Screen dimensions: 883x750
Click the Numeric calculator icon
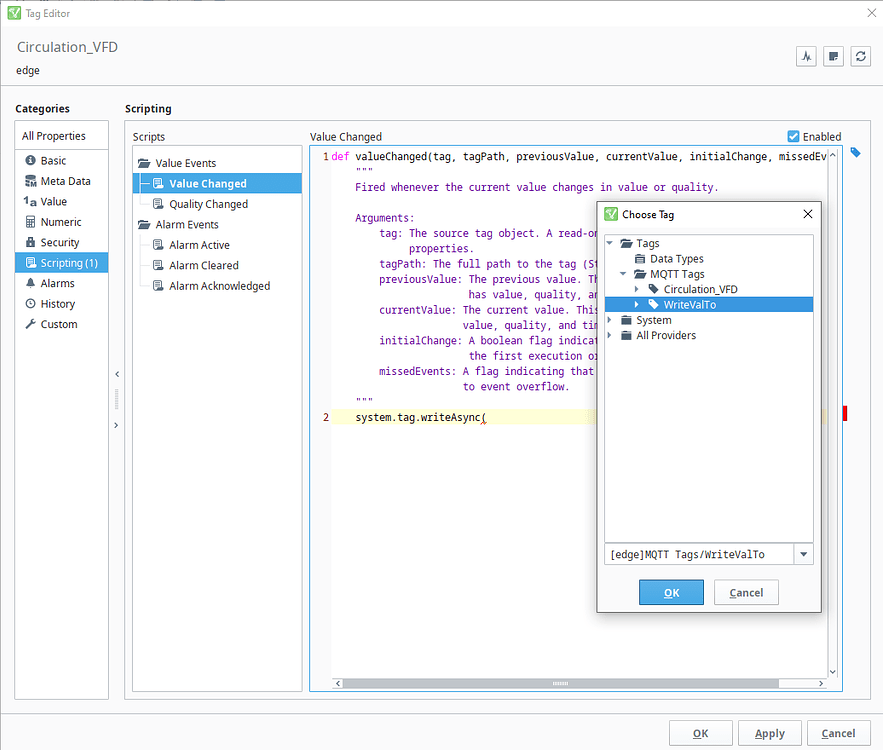coord(30,222)
